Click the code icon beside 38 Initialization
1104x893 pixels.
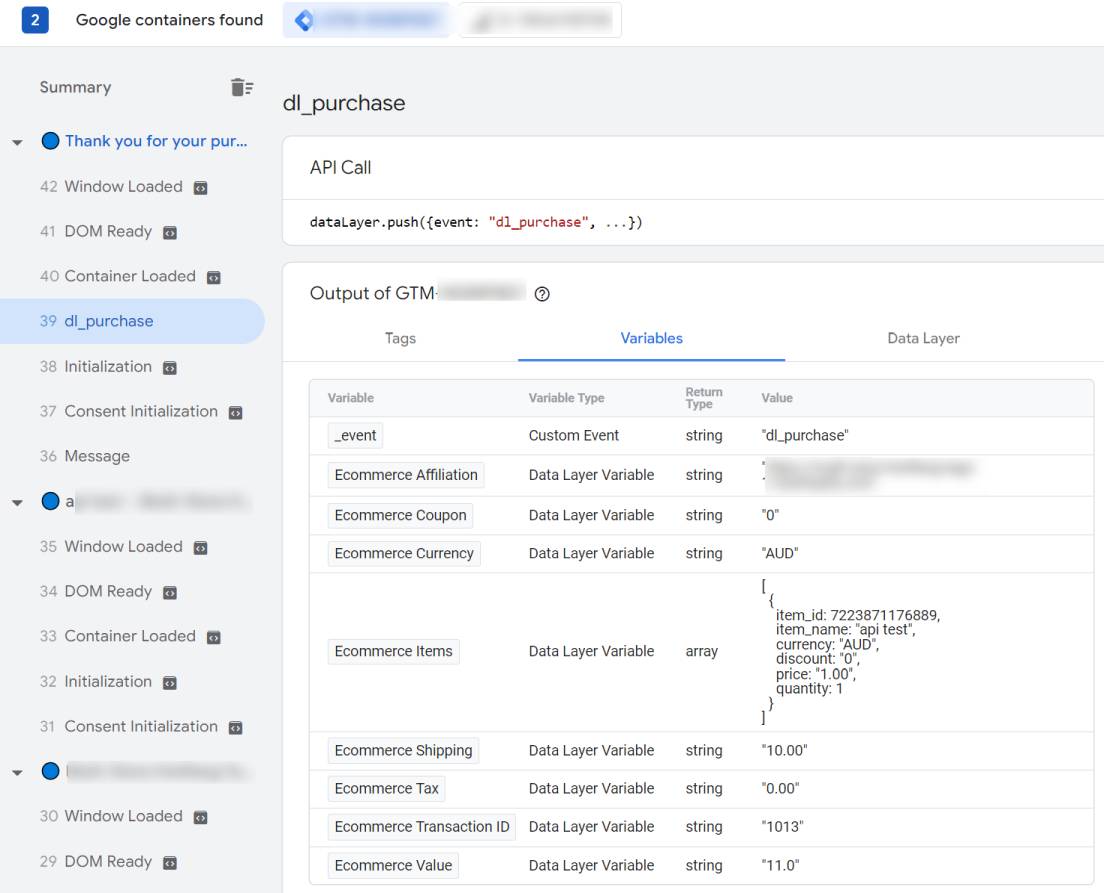pos(170,368)
